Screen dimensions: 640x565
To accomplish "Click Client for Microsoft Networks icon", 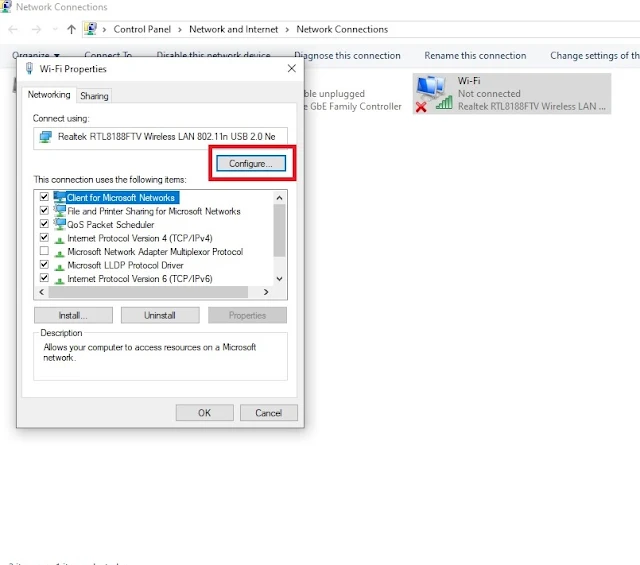I will click(x=60, y=197).
